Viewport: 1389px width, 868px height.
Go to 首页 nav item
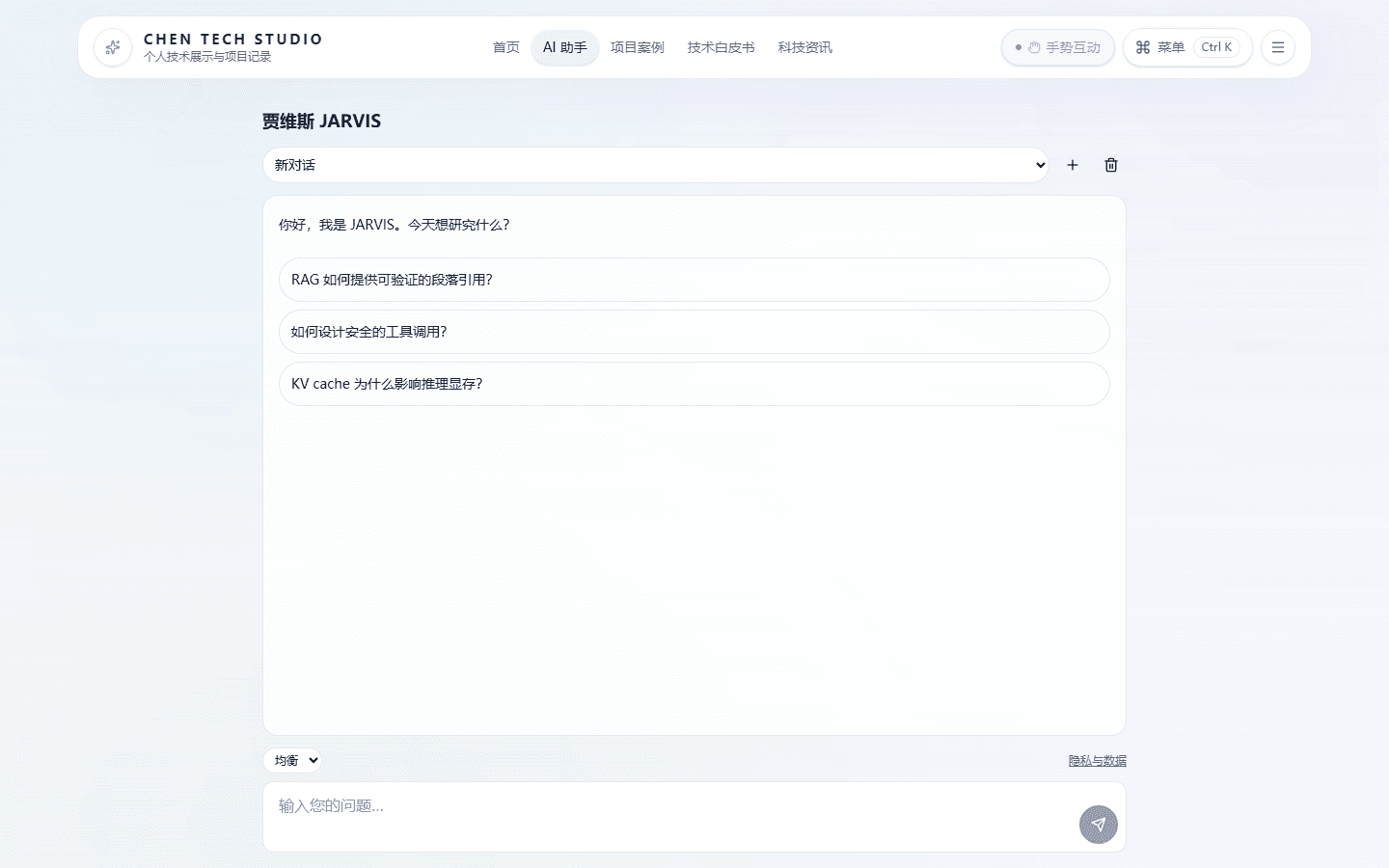[506, 47]
